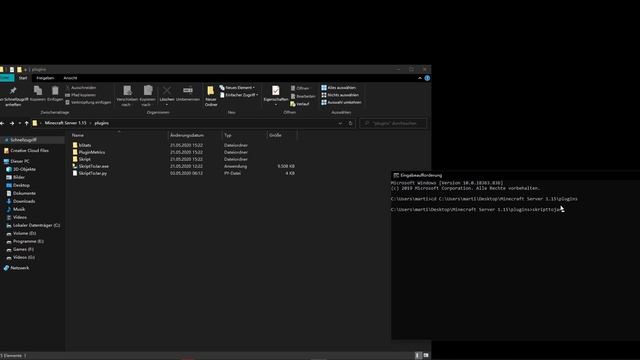Click Bearbeiten in the ribbon
This screenshot has width=640, height=360.
pyautogui.click(x=303, y=96)
